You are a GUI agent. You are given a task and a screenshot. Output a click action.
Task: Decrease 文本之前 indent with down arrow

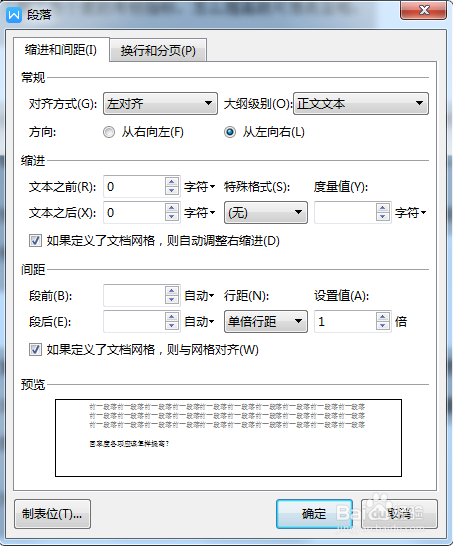click(172, 191)
